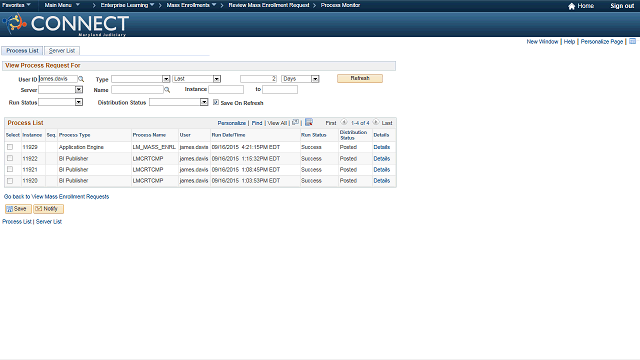The height and width of the screenshot is (360, 640).
Task: Click the CONNECT logo
Action: tap(65, 24)
